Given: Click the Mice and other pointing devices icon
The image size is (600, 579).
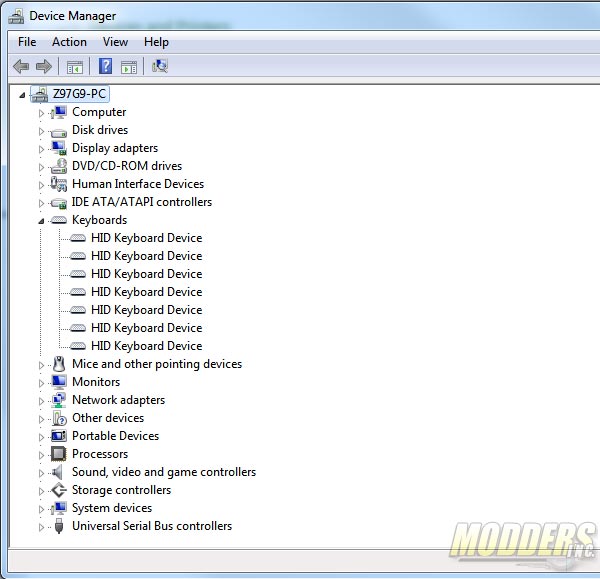Looking at the screenshot, I should pos(59,364).
